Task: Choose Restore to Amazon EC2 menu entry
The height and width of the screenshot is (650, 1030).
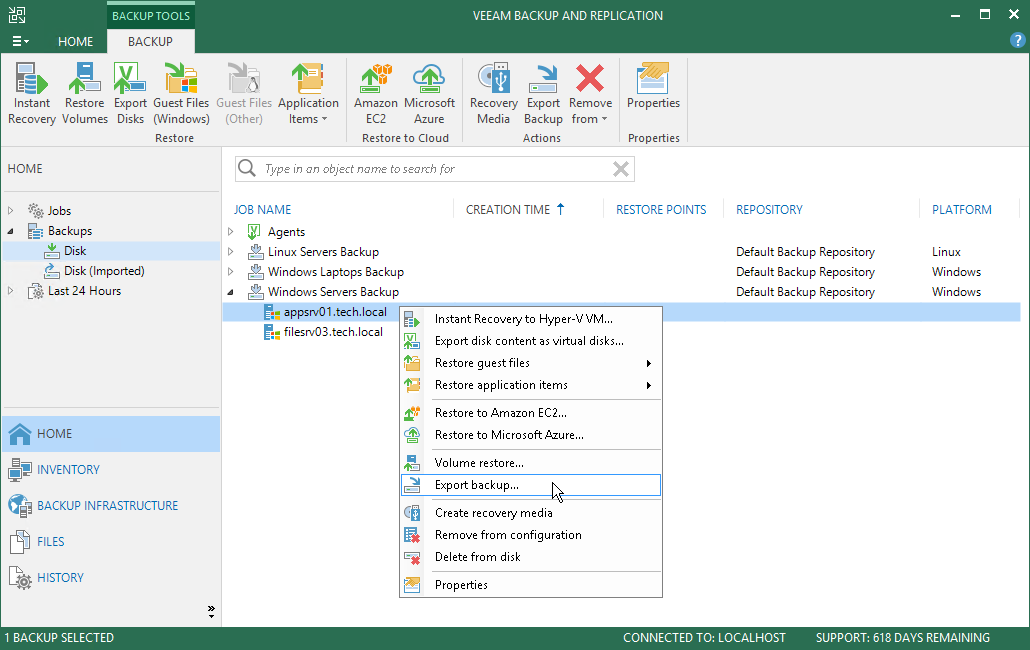Action: pyautogui.click(x=531, y=413)
